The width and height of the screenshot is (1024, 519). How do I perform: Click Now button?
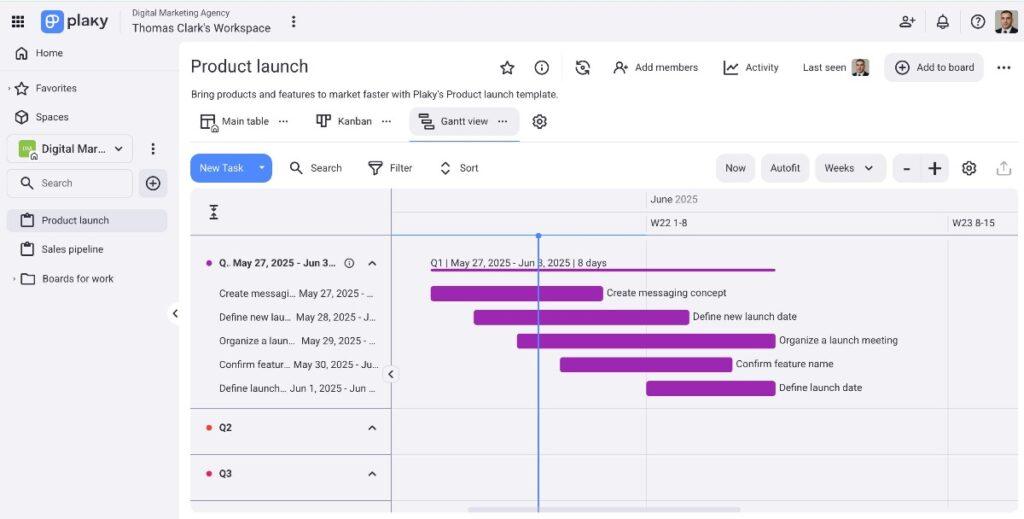[x=735, y=168]
